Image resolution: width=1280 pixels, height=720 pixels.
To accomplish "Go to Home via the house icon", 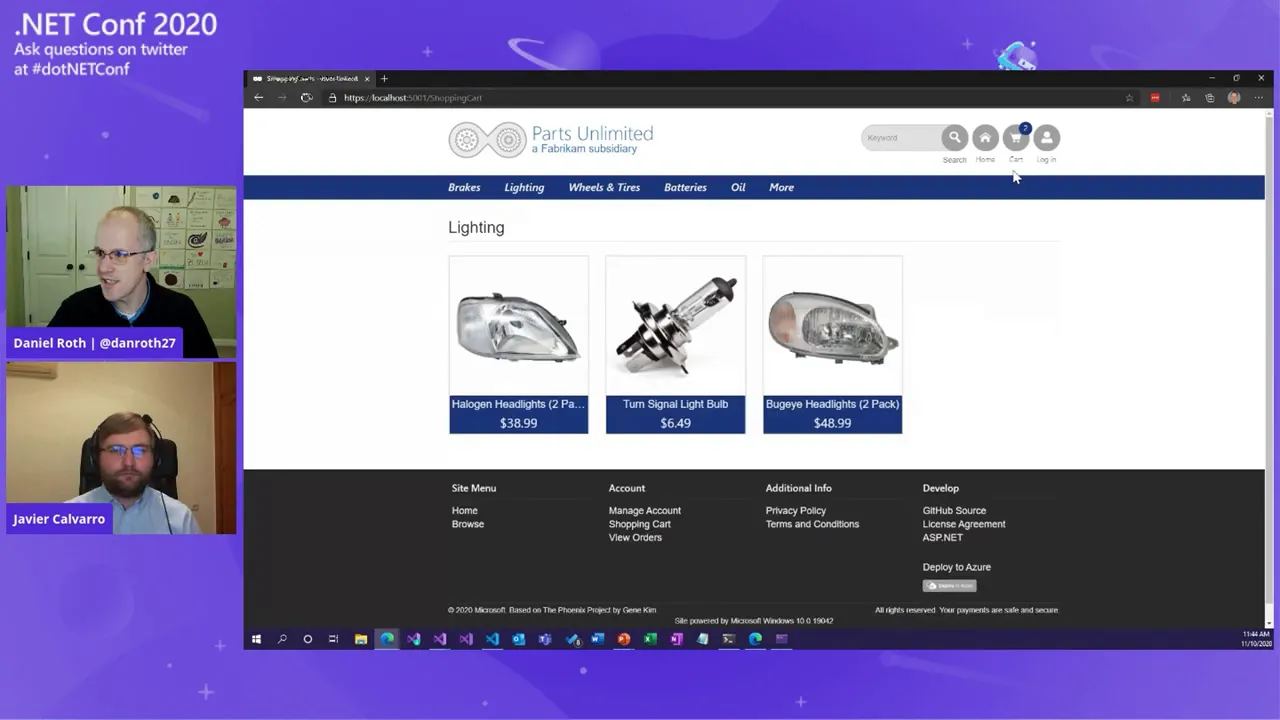I will 985,138.
